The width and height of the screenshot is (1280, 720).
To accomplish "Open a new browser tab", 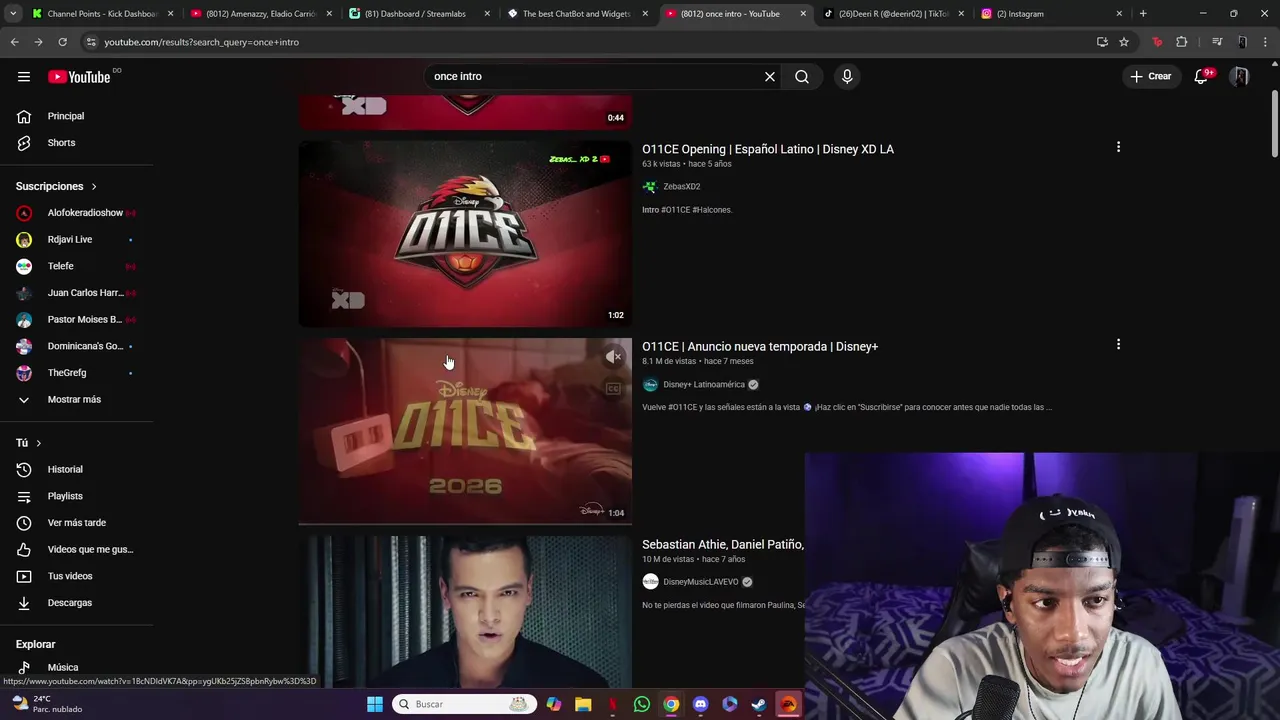I will tap(1143, 14).
